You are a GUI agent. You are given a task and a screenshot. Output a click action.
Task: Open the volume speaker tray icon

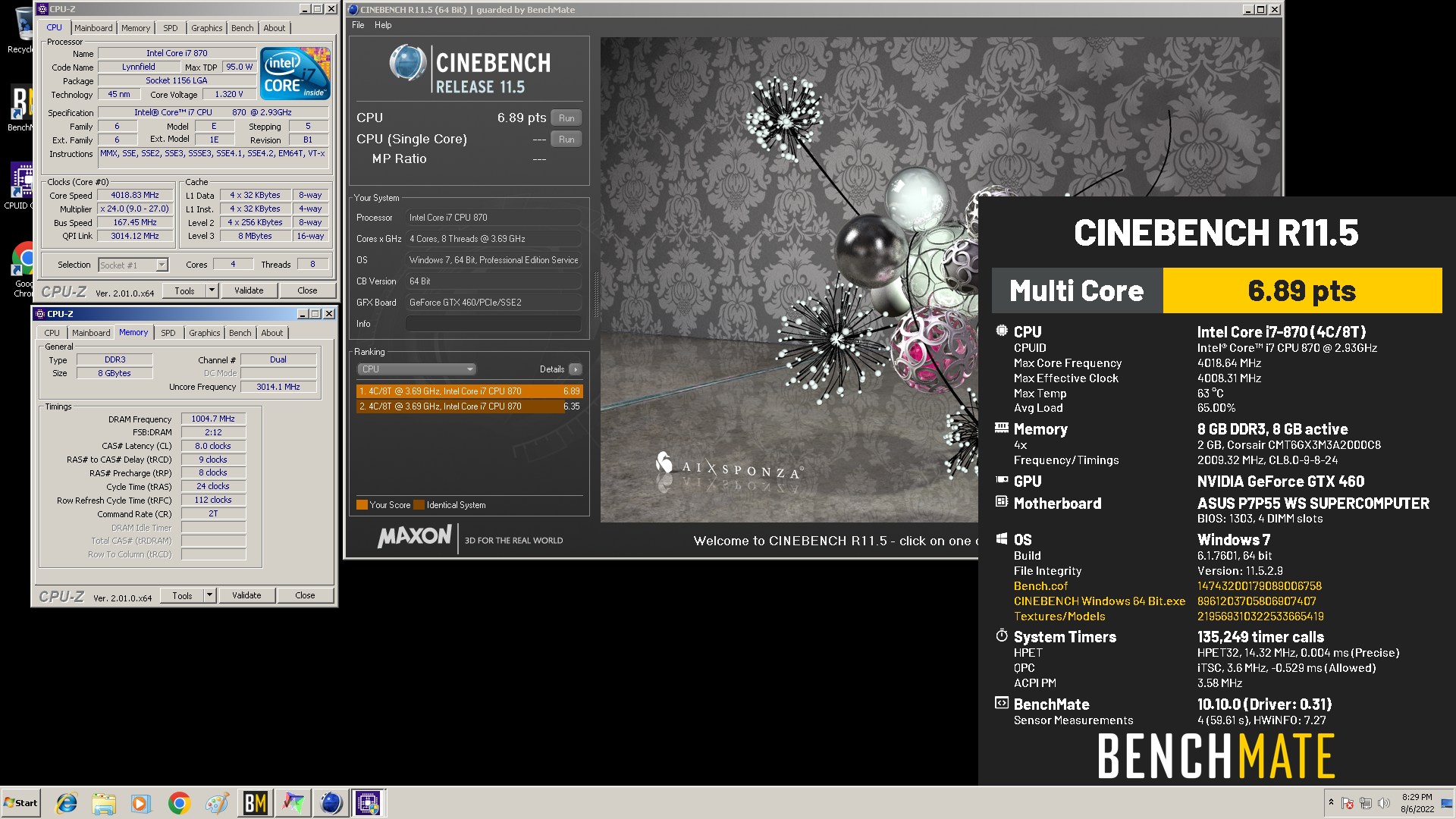[1384, 803]
